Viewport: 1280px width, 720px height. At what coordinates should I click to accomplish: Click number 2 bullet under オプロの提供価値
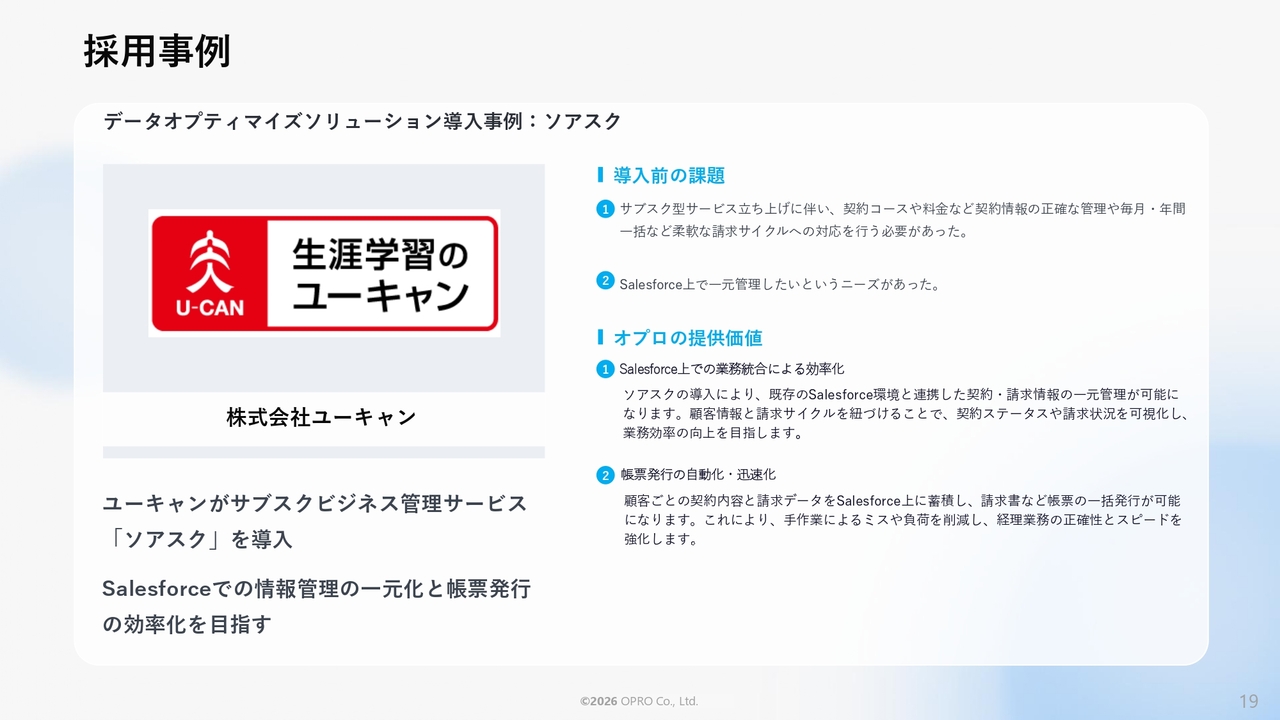(x=604, y=475)
